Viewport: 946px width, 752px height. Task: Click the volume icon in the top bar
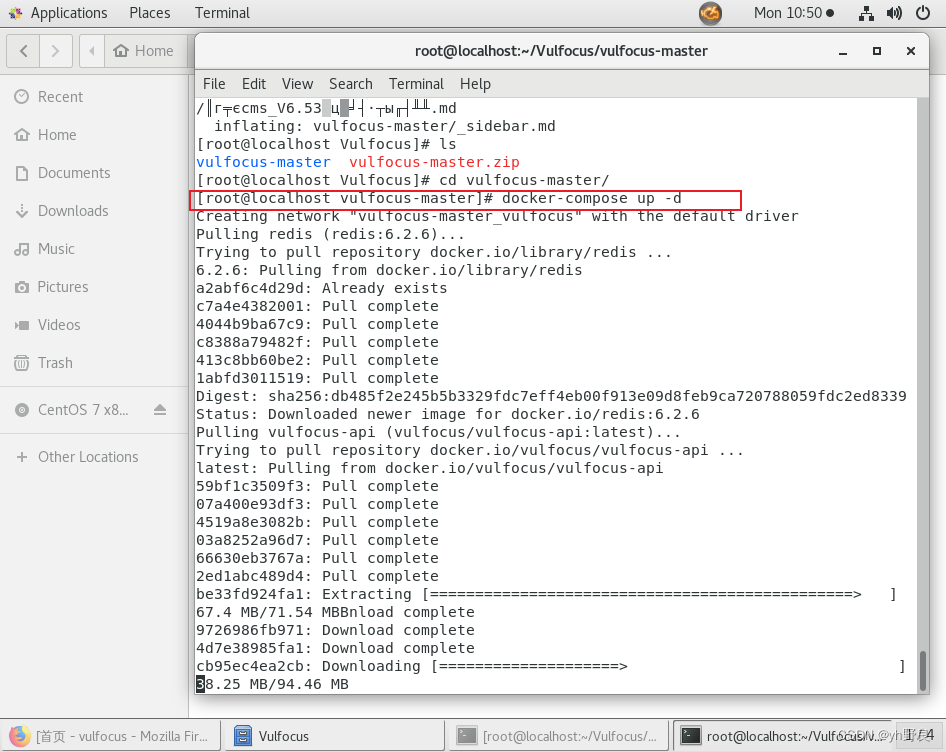892,13
